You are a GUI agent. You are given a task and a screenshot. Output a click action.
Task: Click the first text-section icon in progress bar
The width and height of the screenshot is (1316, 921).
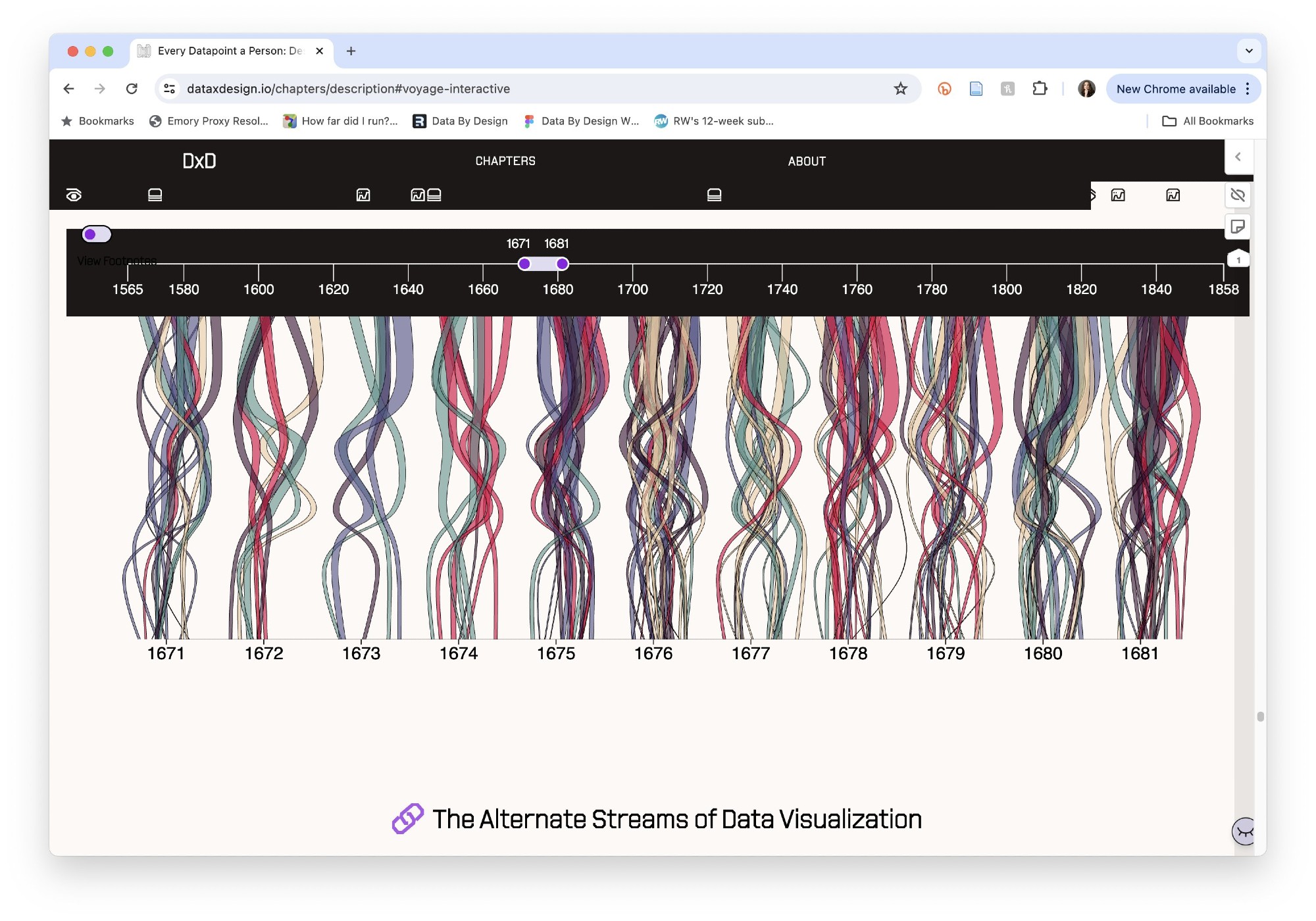click(155, 195)
